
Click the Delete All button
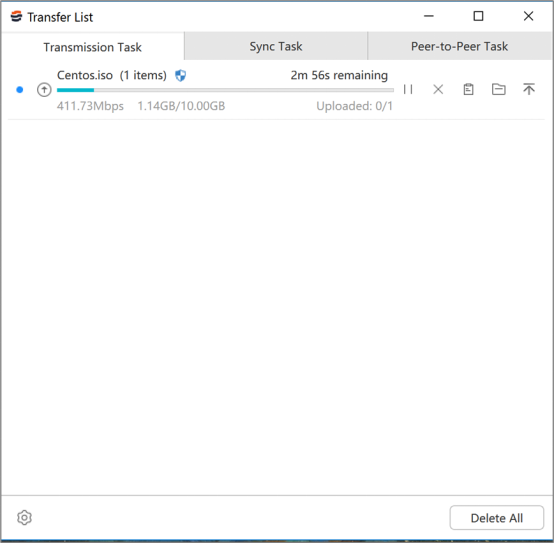[x=496, y=518]
